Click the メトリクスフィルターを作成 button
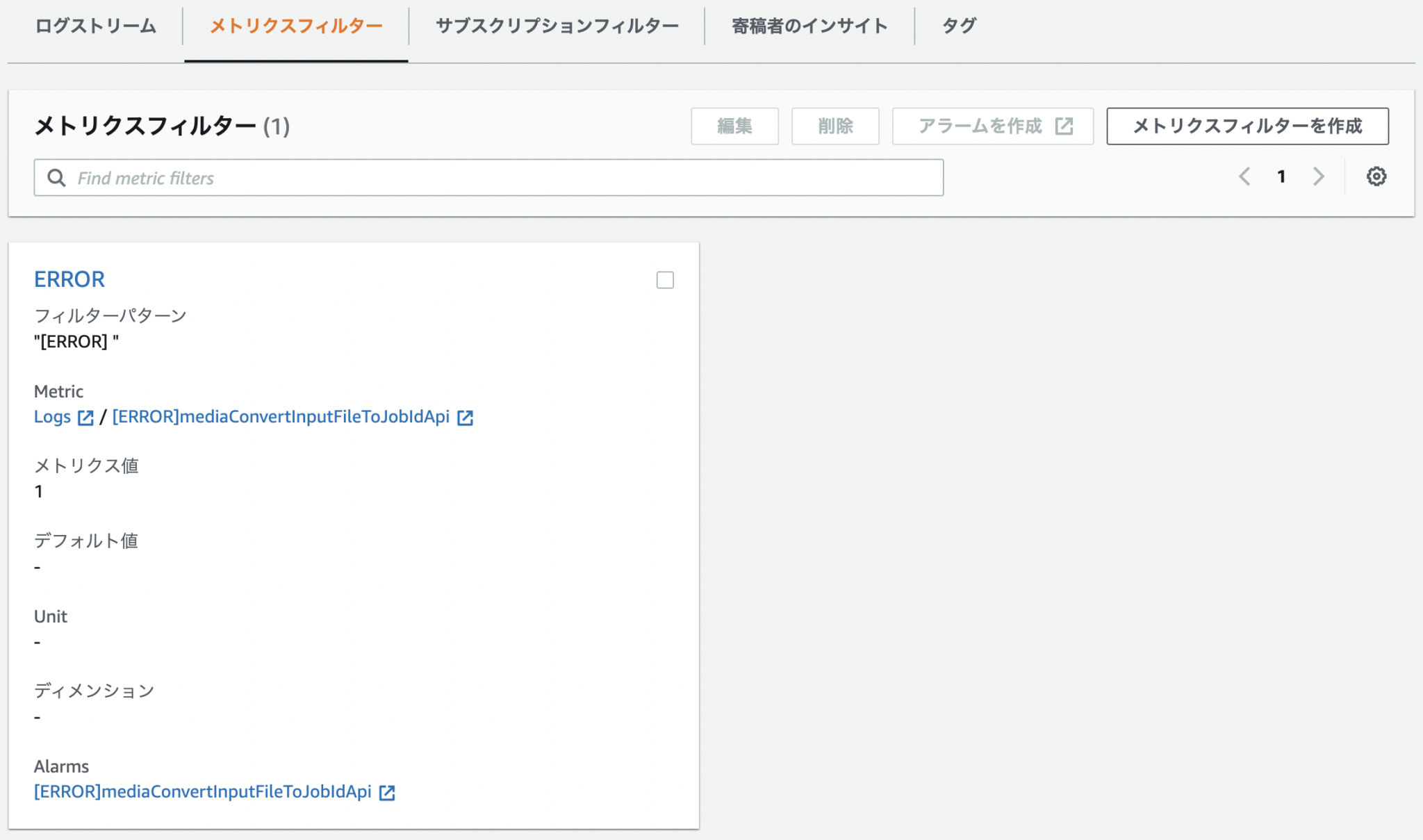1423x840 pixels. 1247,126
